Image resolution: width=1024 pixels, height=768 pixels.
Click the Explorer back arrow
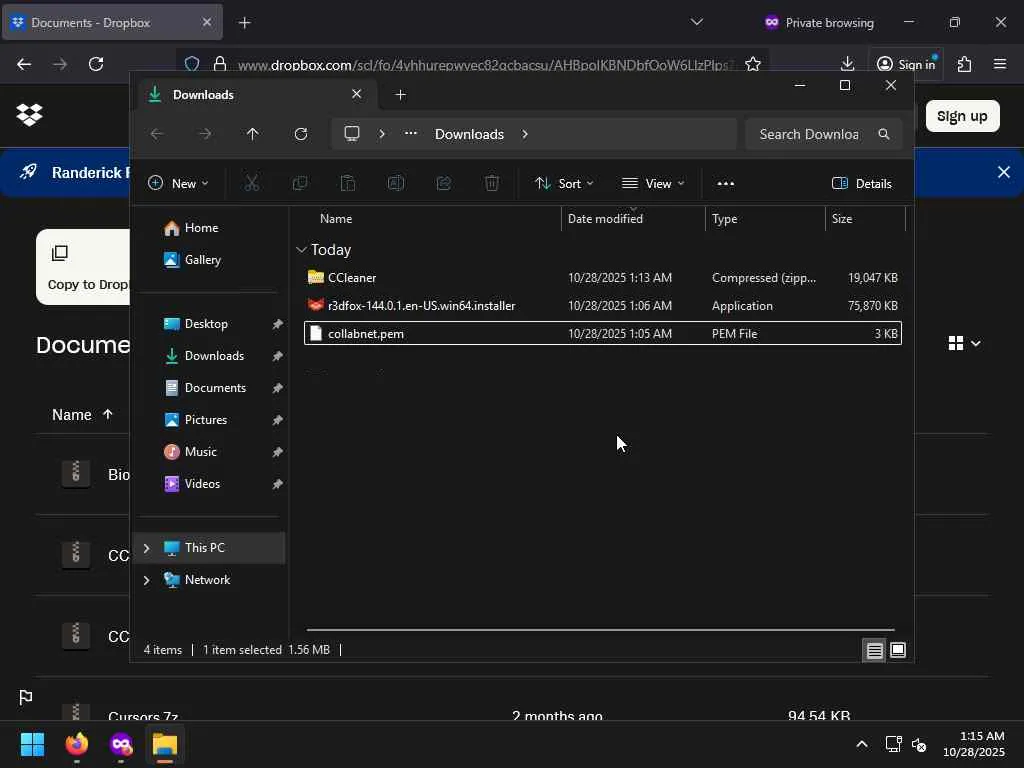157,134
